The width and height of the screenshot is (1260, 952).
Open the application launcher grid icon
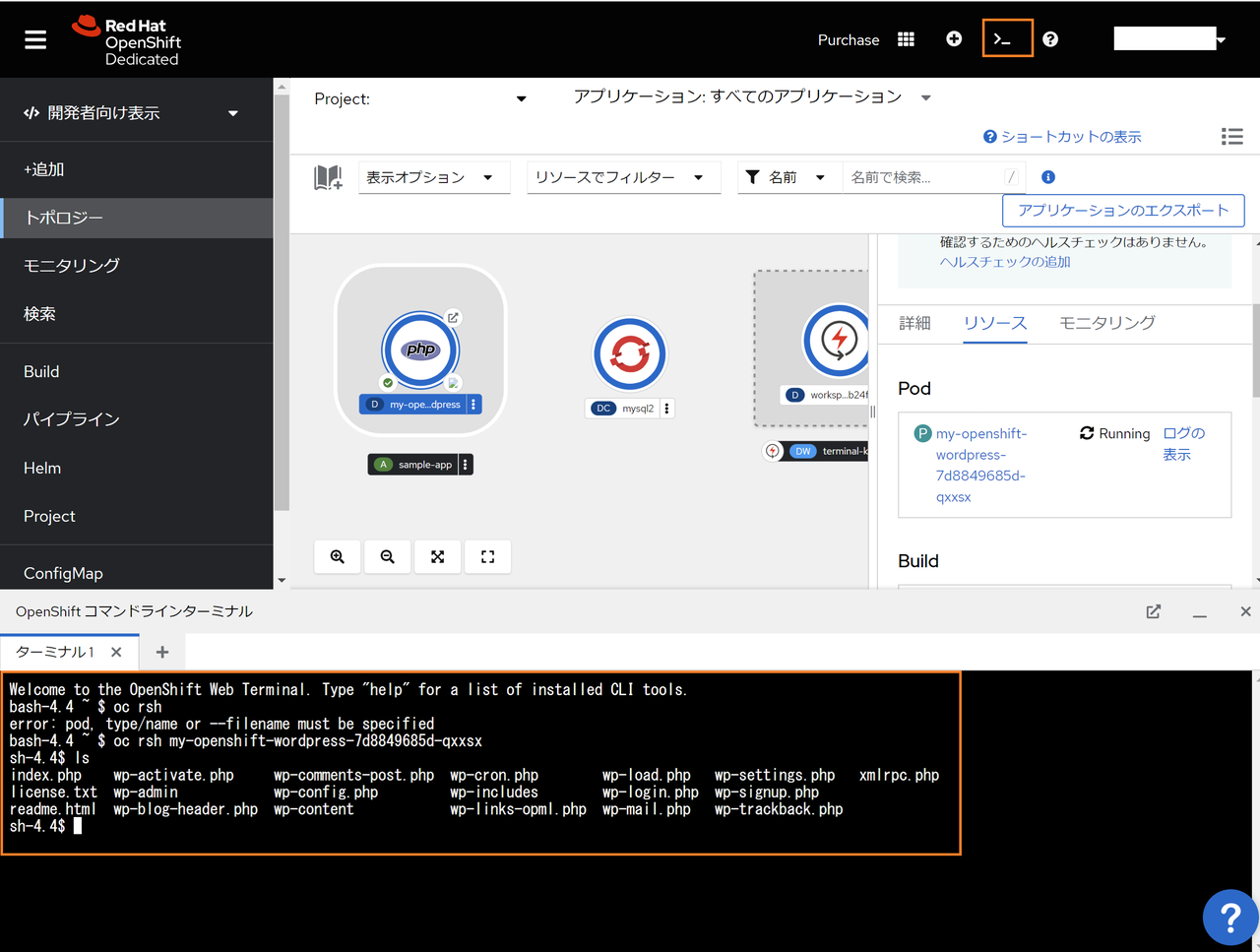click(906, 39)
